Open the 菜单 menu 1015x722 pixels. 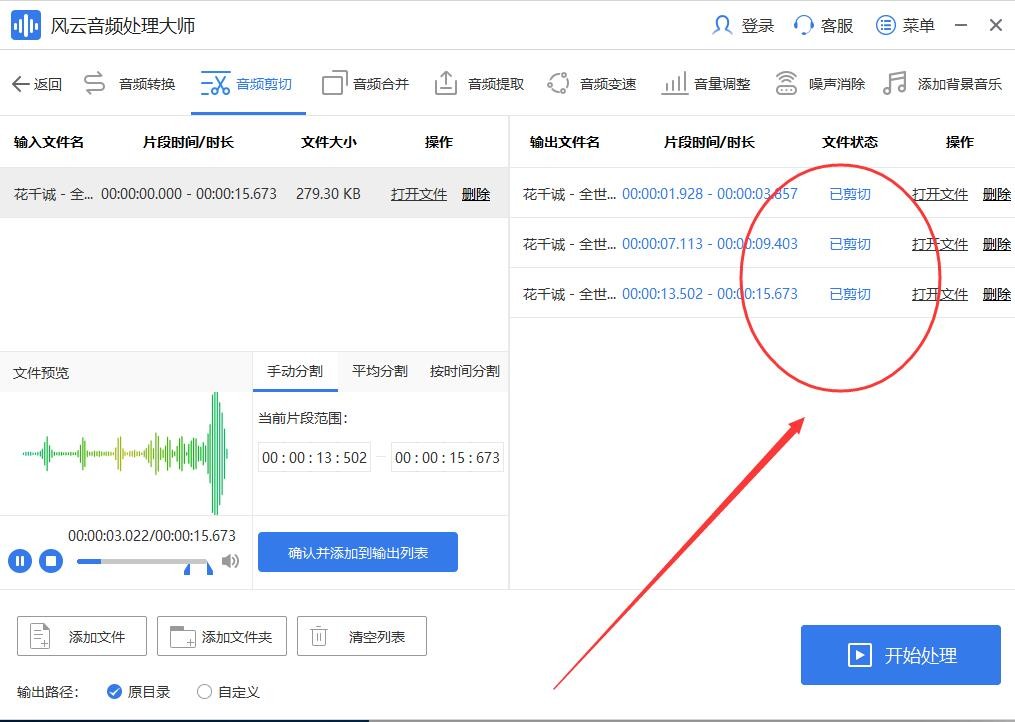pos(905,25)
